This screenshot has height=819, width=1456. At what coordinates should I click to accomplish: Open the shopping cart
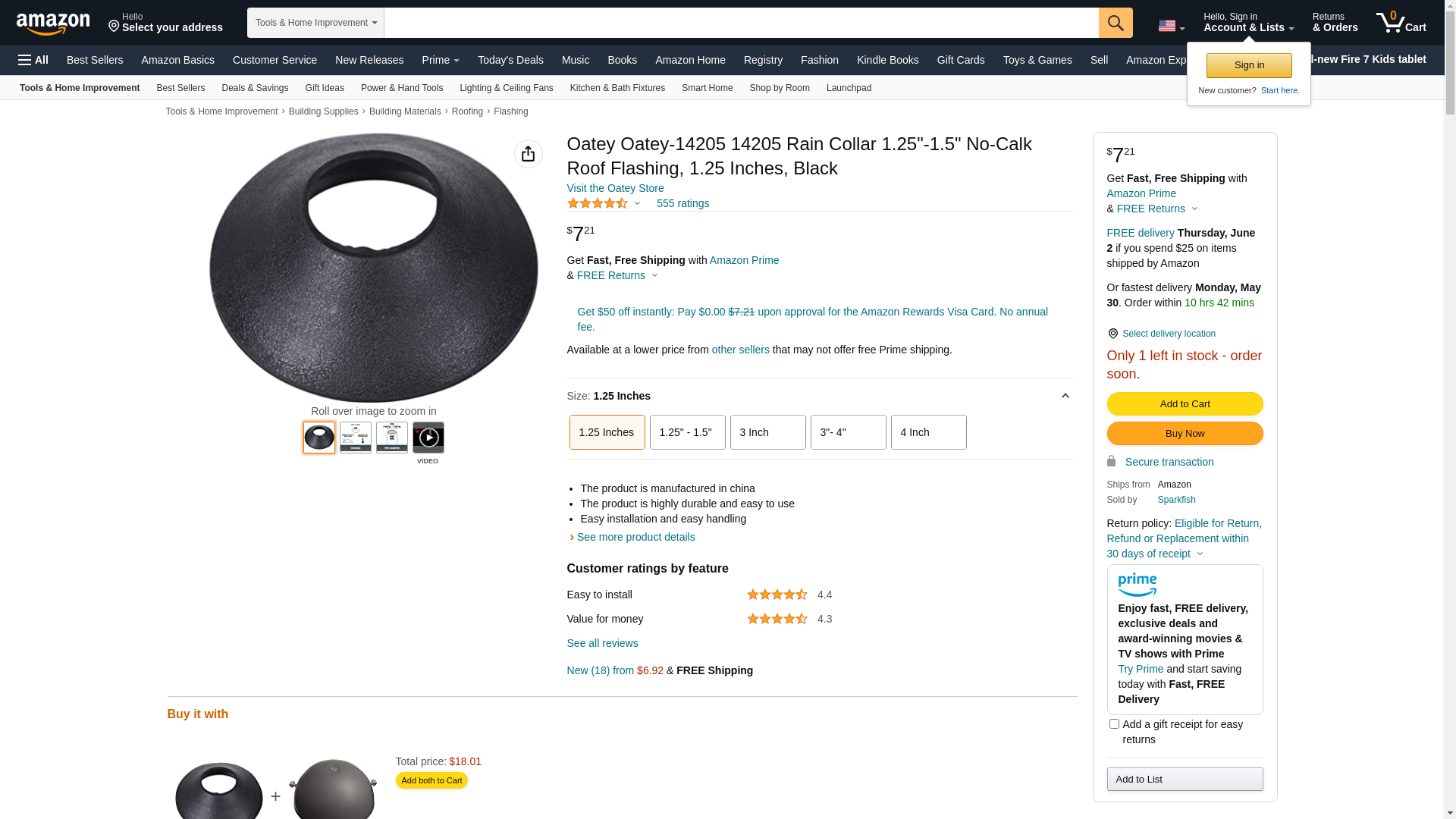coord(1401,23)
